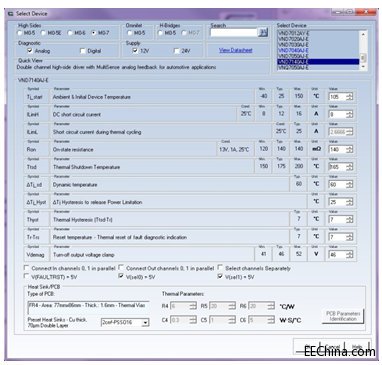Image resolution: width=382 pixels, height=365 pixels.
Task: Click the Type of PCB text box
Action: tap(88, 308)
